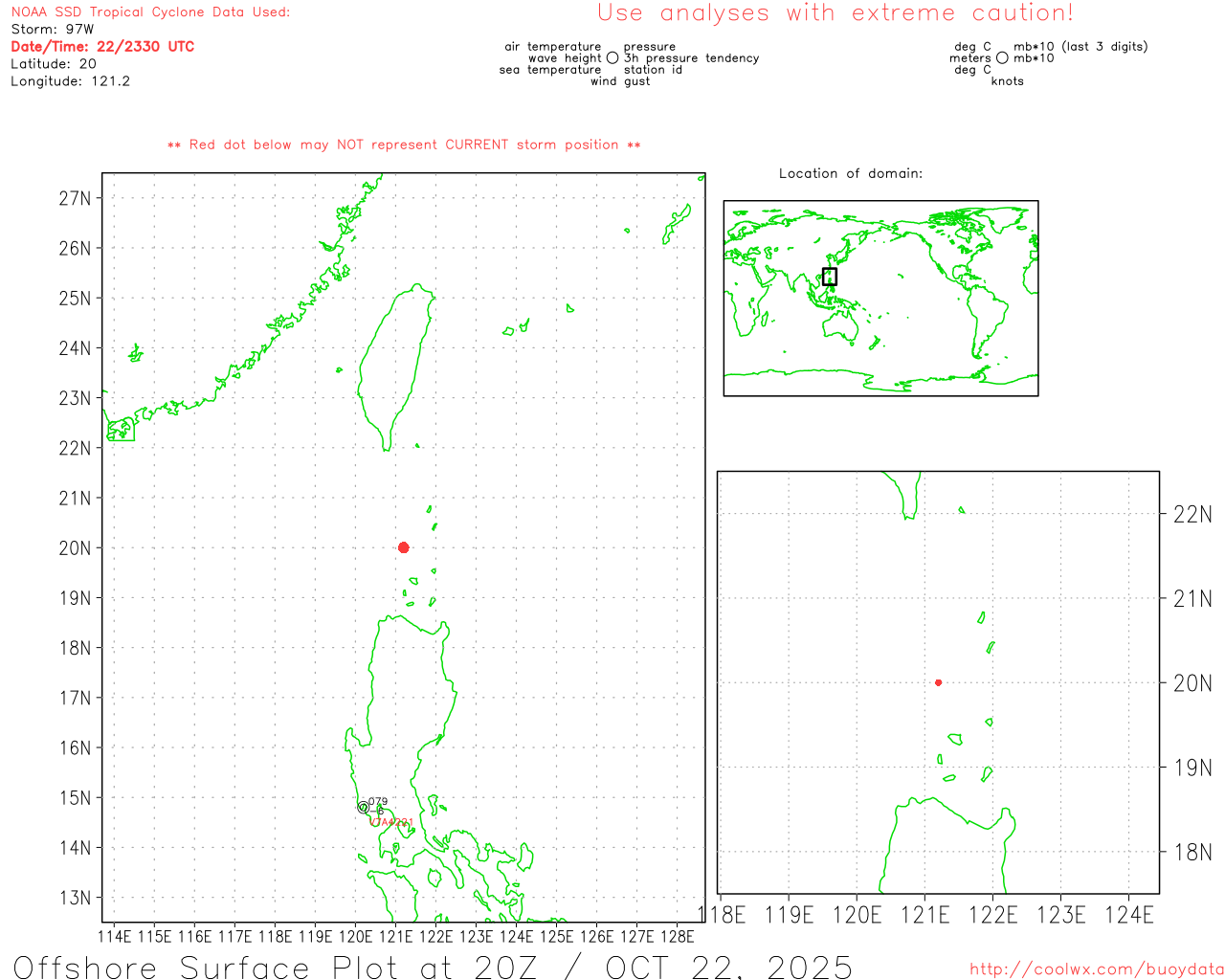
Task: Click the red station ID V7A4221
Action: click(391, 822)
